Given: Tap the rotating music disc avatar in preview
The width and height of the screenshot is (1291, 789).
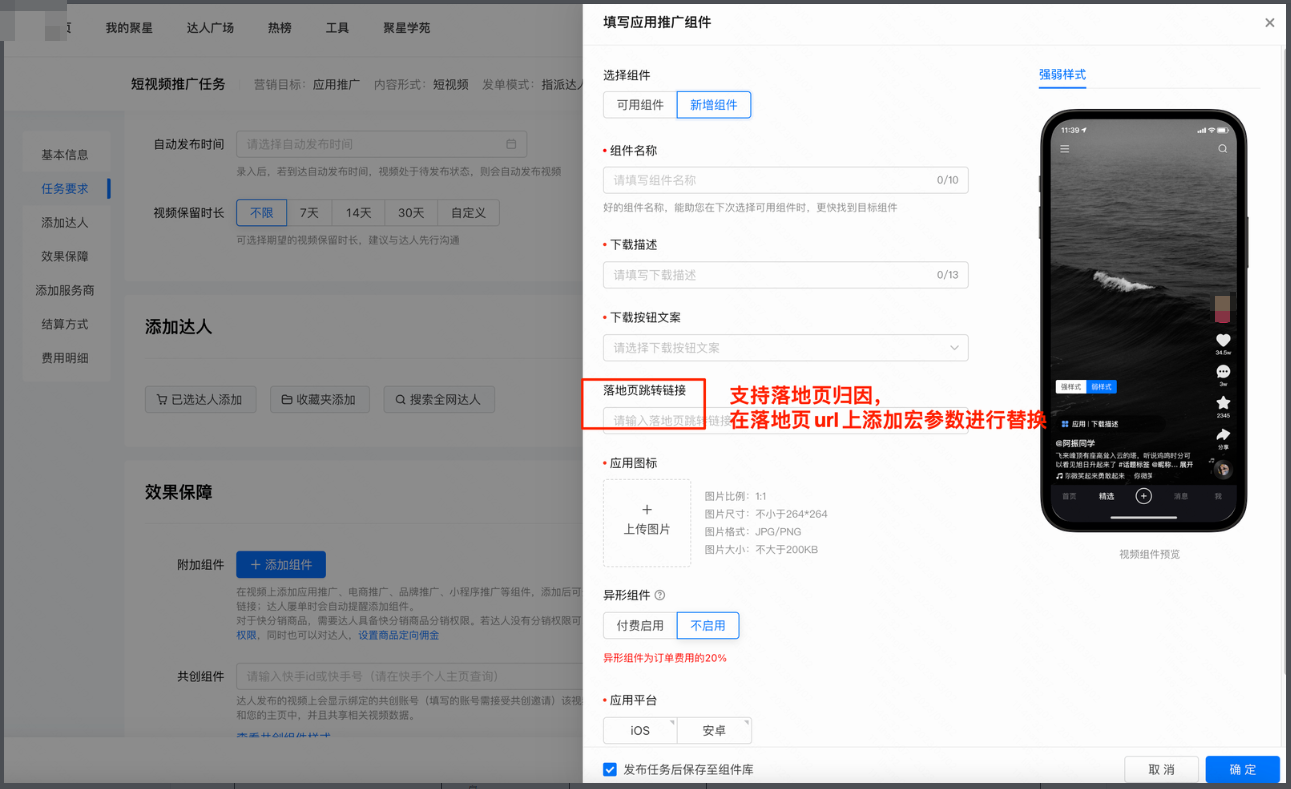Looking at the screenshot, I should pos(1222,469).
